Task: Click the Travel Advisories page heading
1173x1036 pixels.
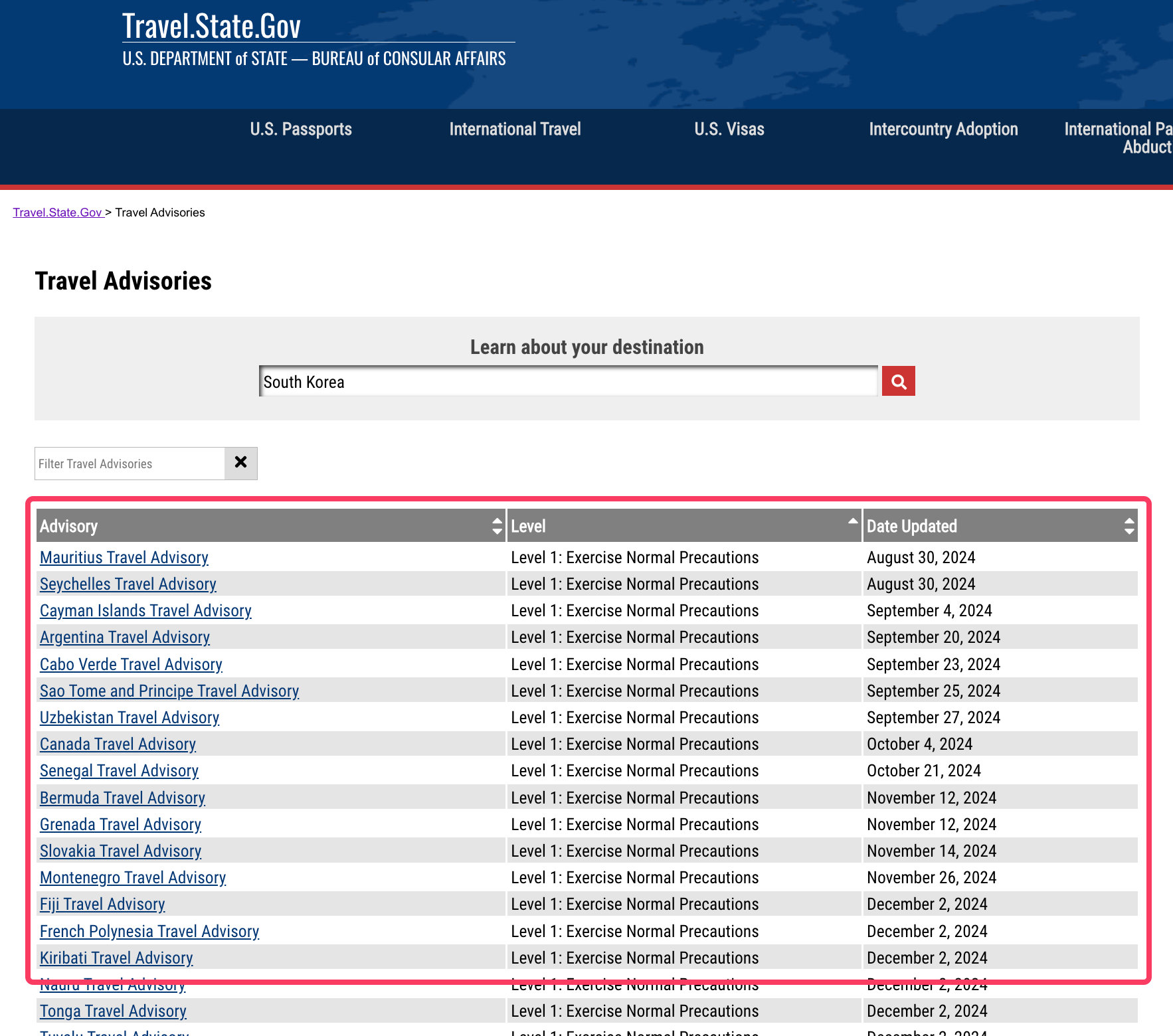Action: tap(124, 281)
